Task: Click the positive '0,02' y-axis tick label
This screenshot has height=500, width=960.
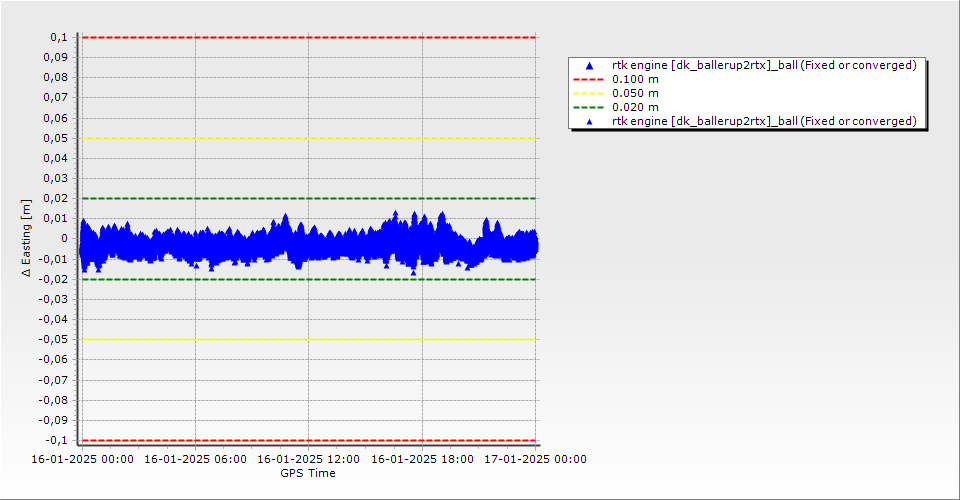Action: pos(56,198)
